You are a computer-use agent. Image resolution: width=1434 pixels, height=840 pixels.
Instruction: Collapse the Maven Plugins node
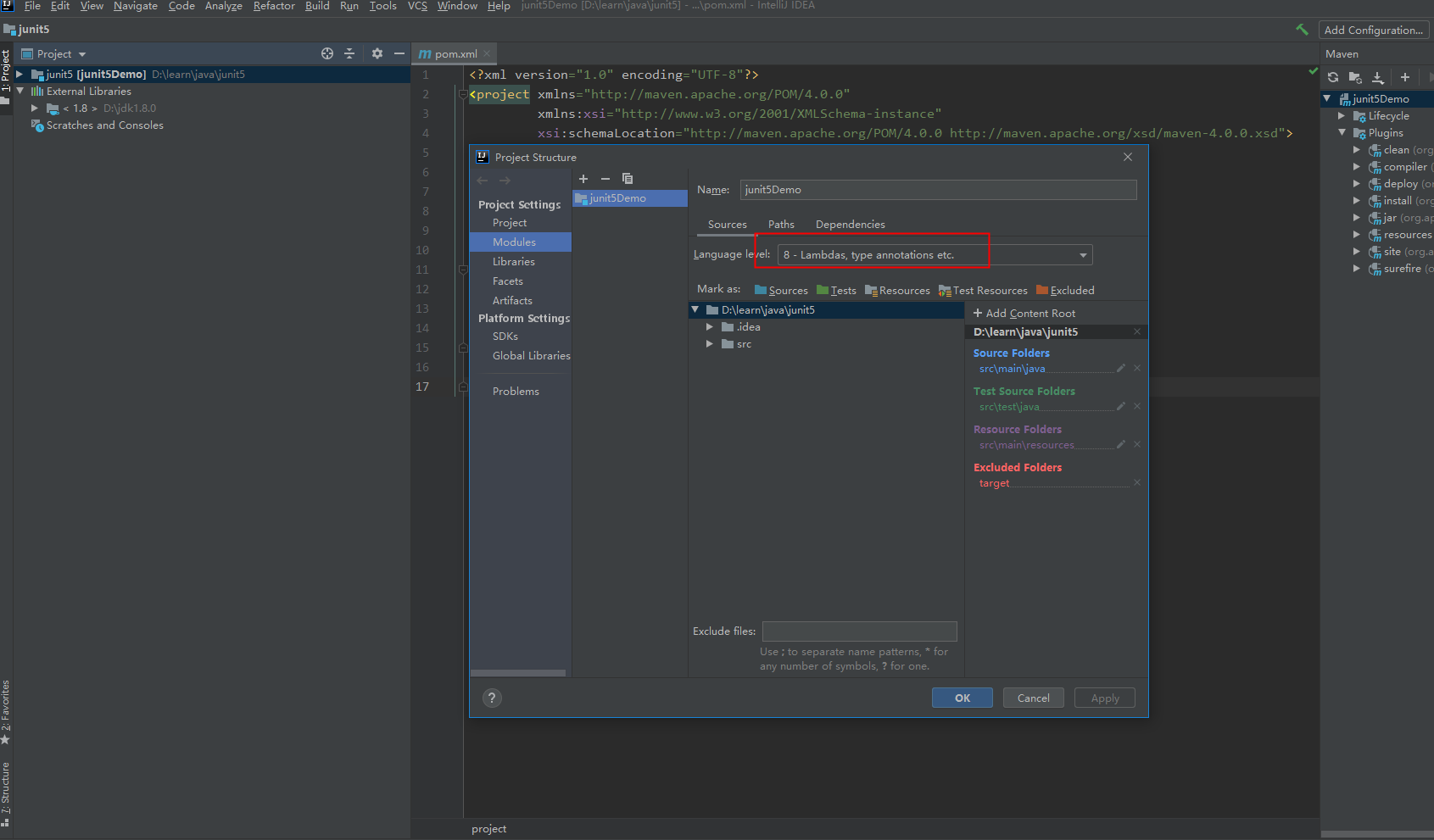(x=1342, y=133)
